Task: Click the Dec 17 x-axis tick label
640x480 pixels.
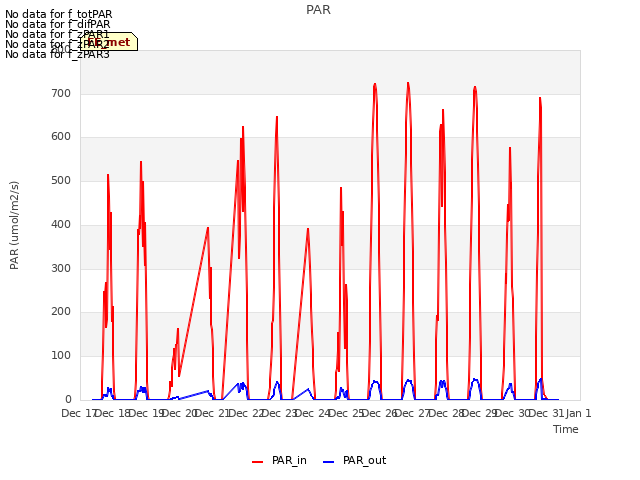Action: tap(78, 413)
